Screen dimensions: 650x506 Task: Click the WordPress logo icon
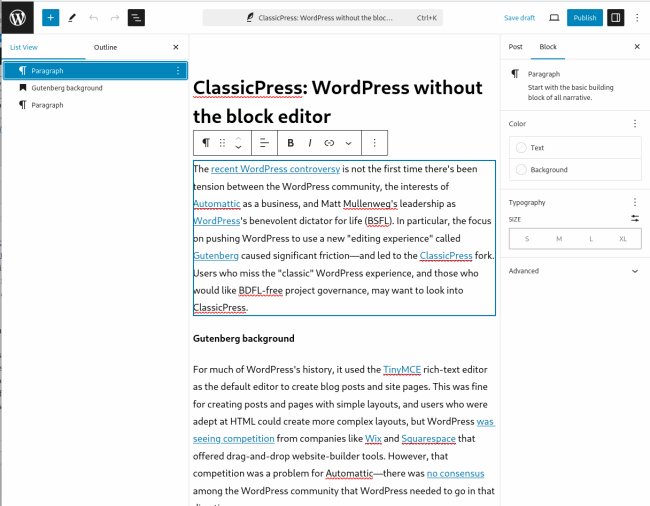(19, 17)
